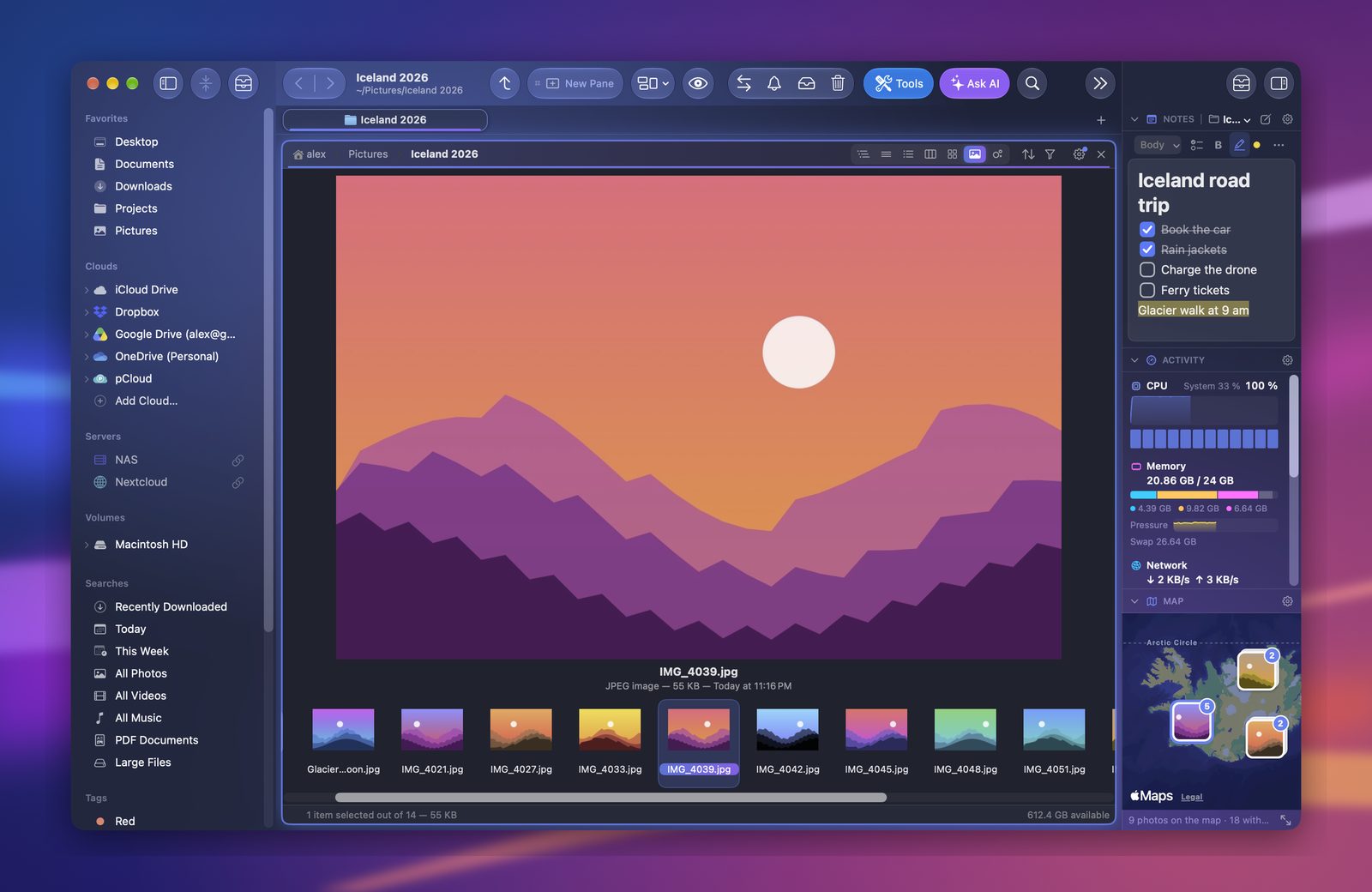Image resolution: width=1372 pixels, height=892 pixels.
Task: Open the filter funnel icon in pane header
Action: point(1050,154)
